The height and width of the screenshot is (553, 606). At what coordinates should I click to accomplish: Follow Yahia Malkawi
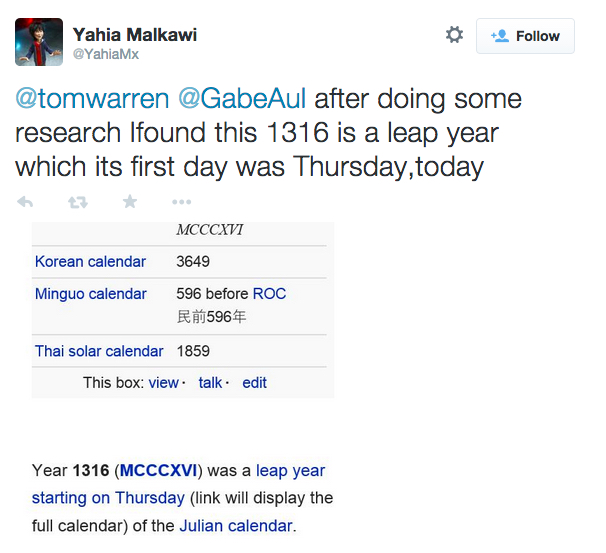click(x=525, y=36)
